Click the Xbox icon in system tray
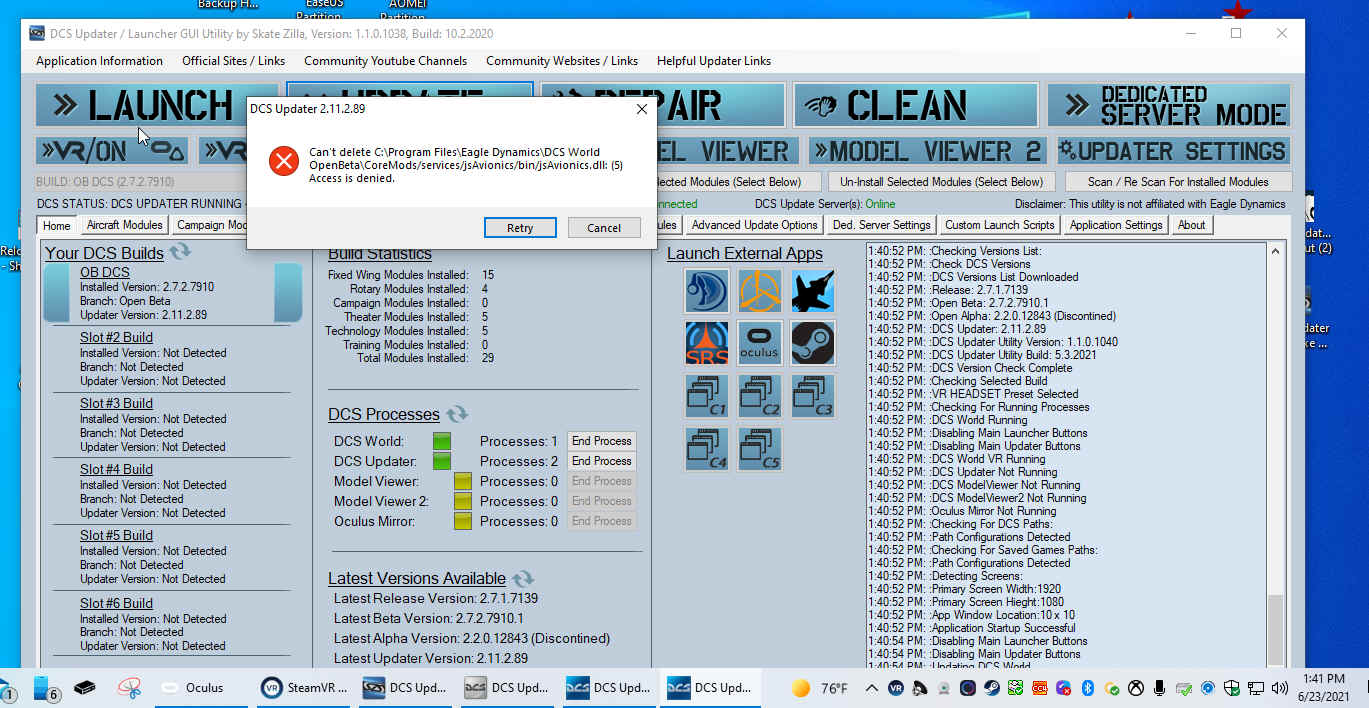This screenshot has height=708, width=1369. point(1136,688)
